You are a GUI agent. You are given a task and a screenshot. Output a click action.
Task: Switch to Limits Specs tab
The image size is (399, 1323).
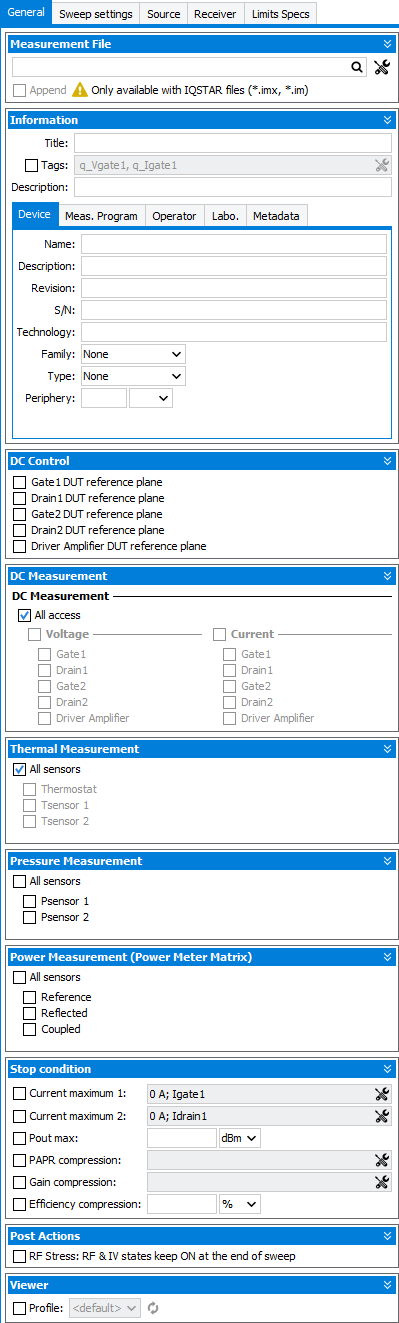click(x=281, y=14)
